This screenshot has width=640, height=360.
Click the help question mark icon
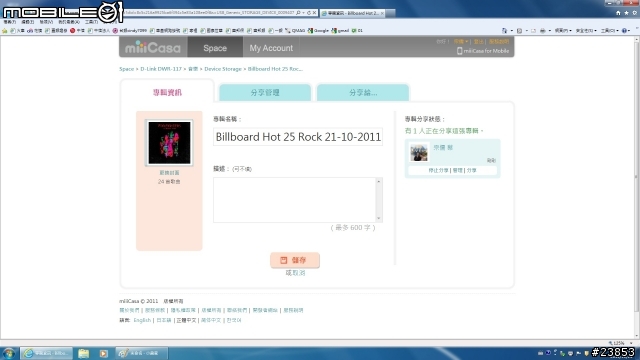(624, 31)
